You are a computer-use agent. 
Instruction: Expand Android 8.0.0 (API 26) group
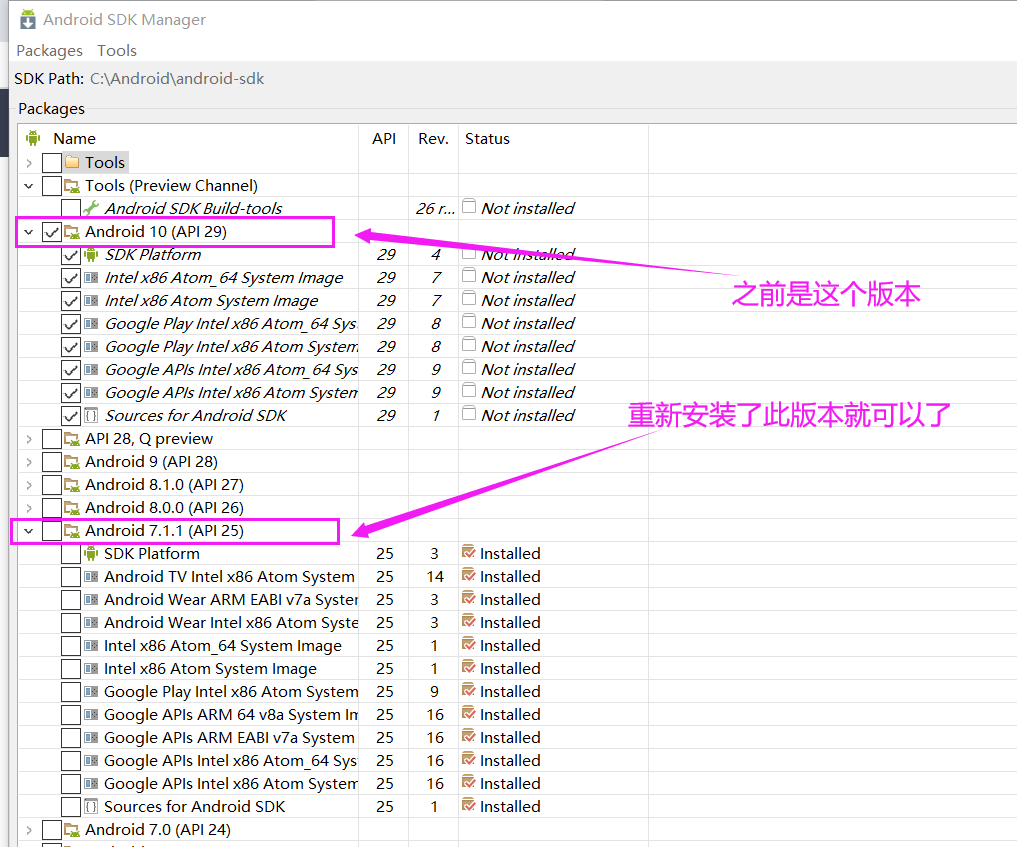point(29,508)
